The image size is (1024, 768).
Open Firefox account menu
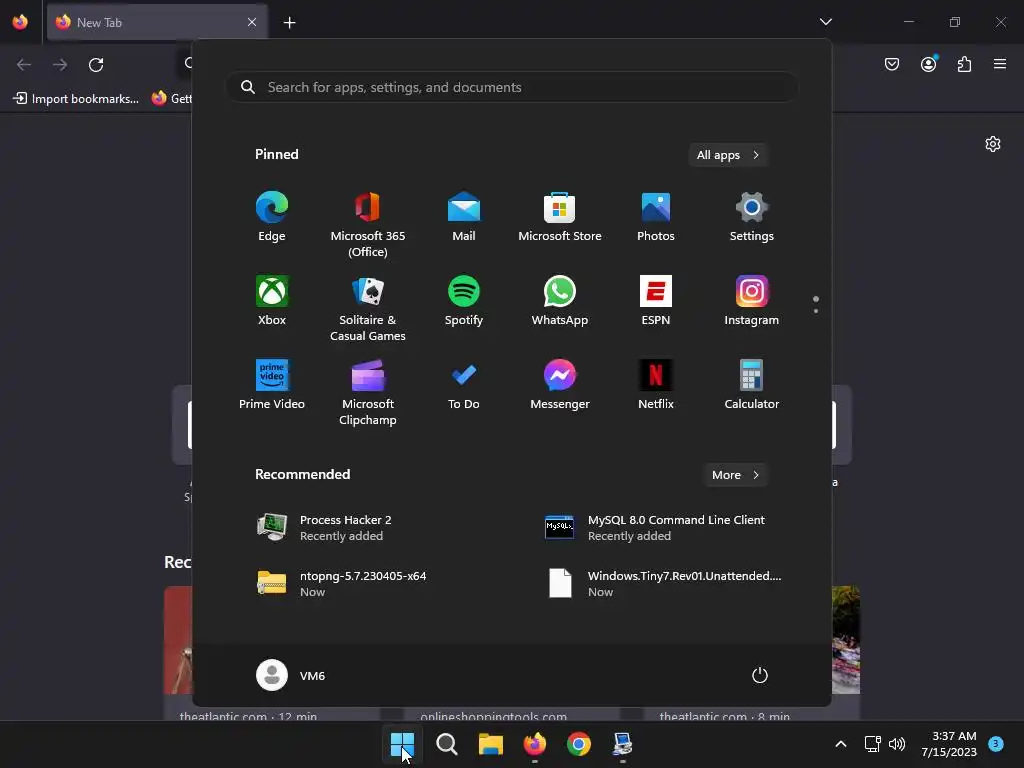(928, 64)
